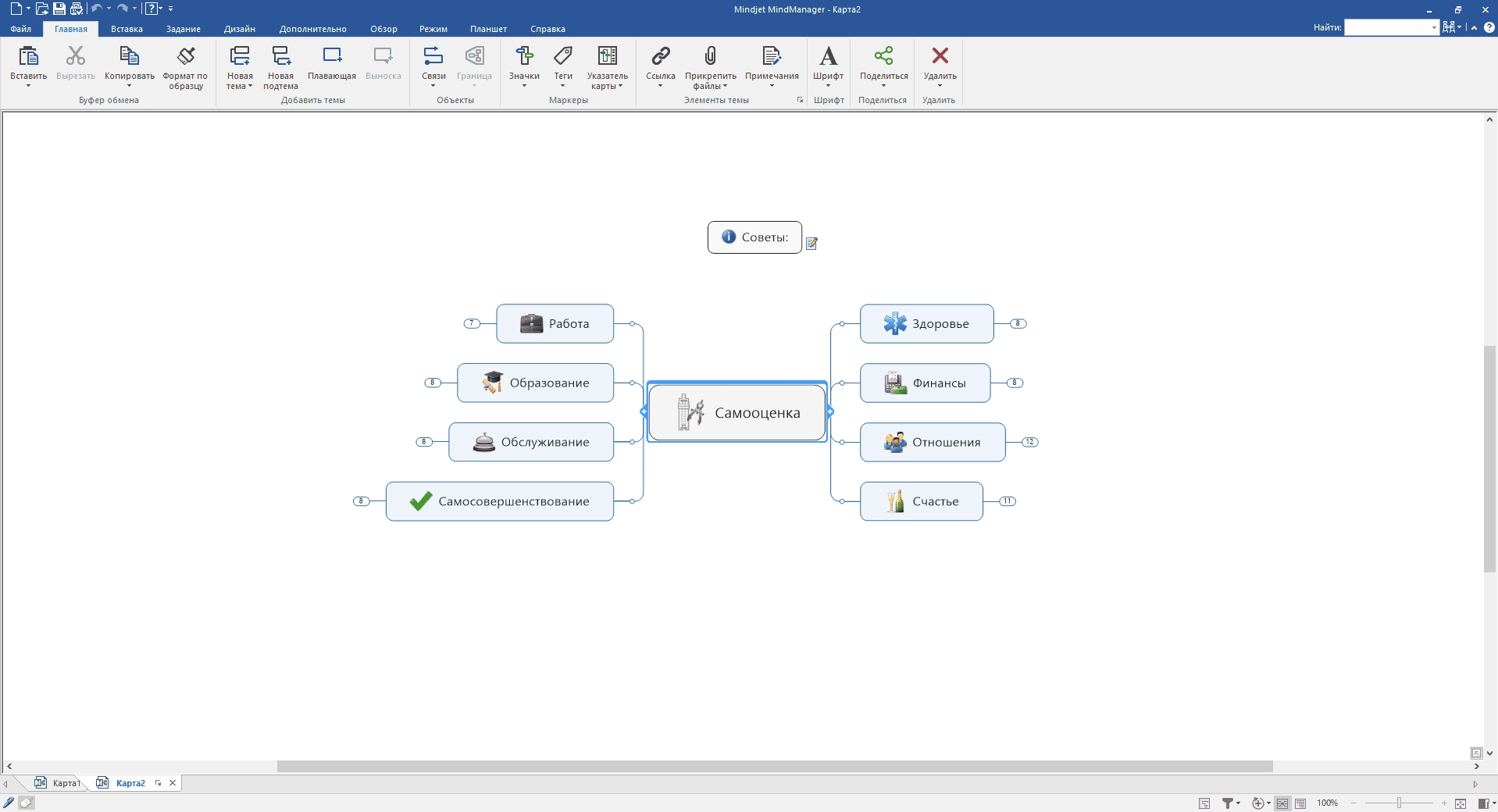Switch to the Дополнительно ribbon tab
The height and width of the screenshot is (812, 1498).
tap(312, 29)
